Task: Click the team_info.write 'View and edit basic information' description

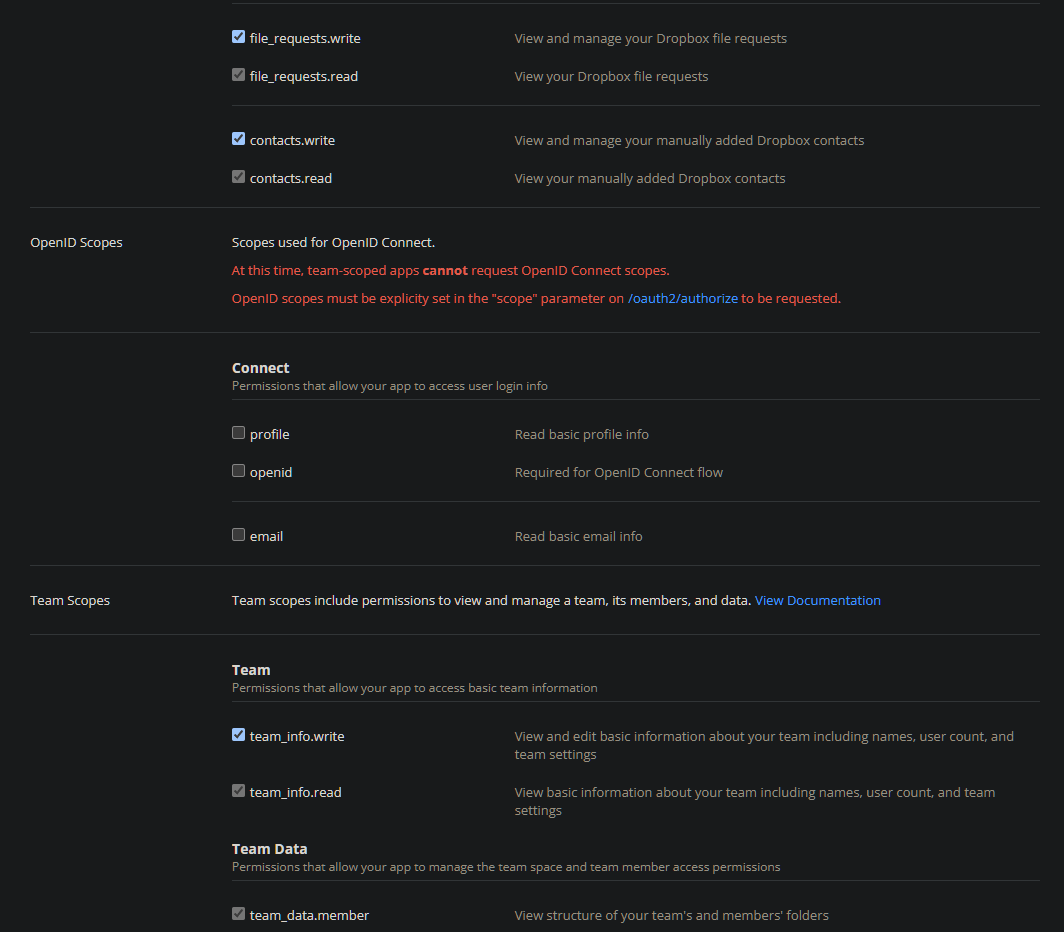Action: (764, 745)
